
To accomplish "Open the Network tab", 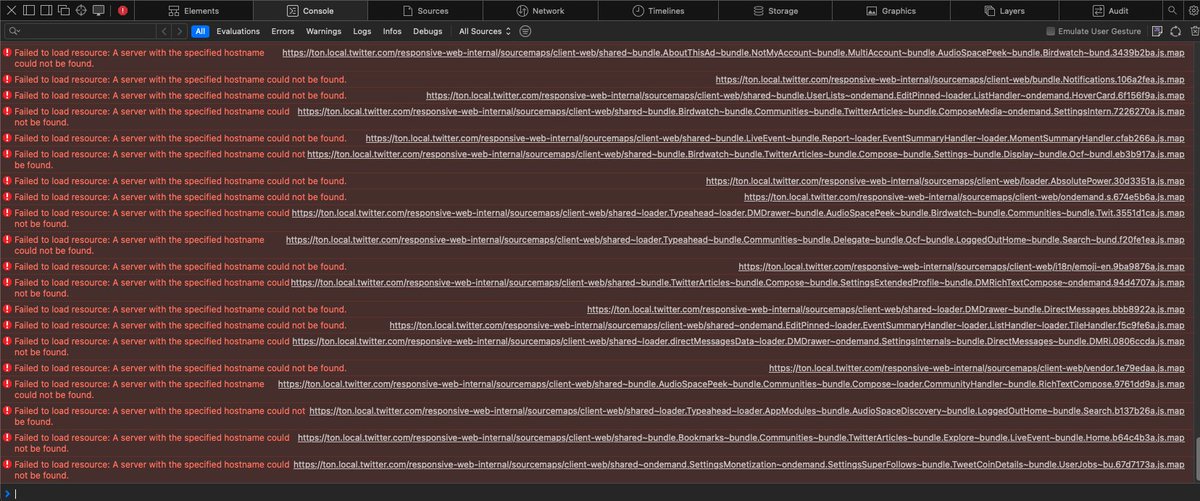I will [x=540, y=11].
